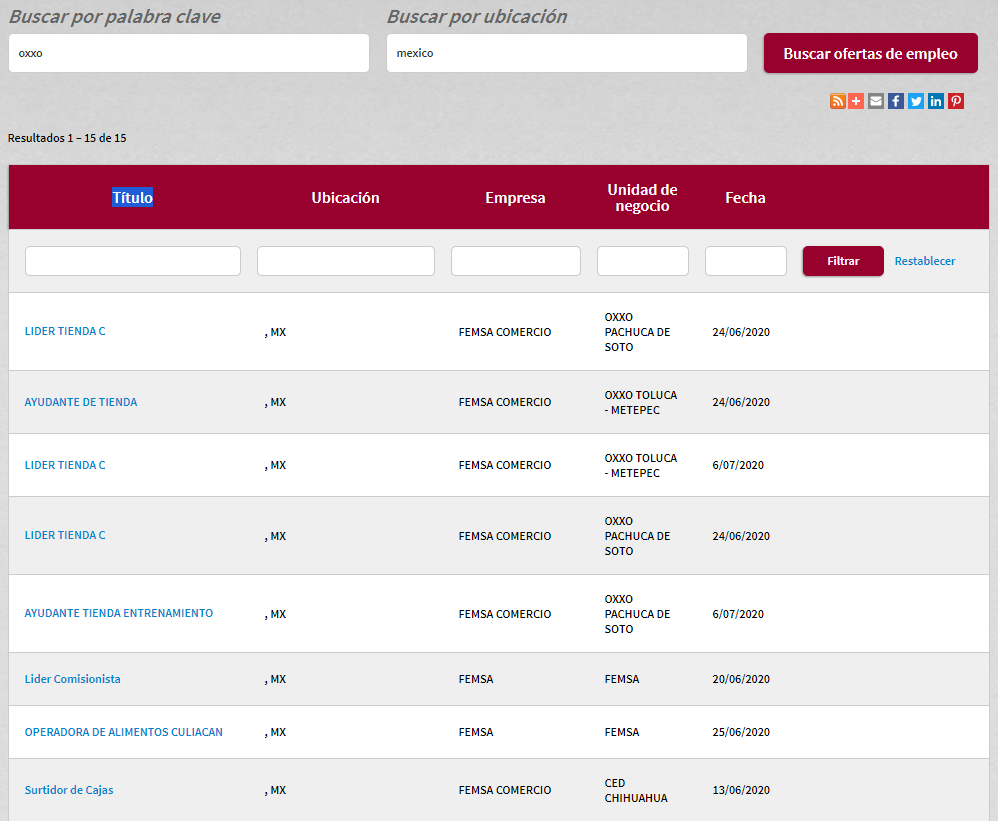Click the Ubicación filter input box
Screen dimensions: 998x821
coord(346,261)
